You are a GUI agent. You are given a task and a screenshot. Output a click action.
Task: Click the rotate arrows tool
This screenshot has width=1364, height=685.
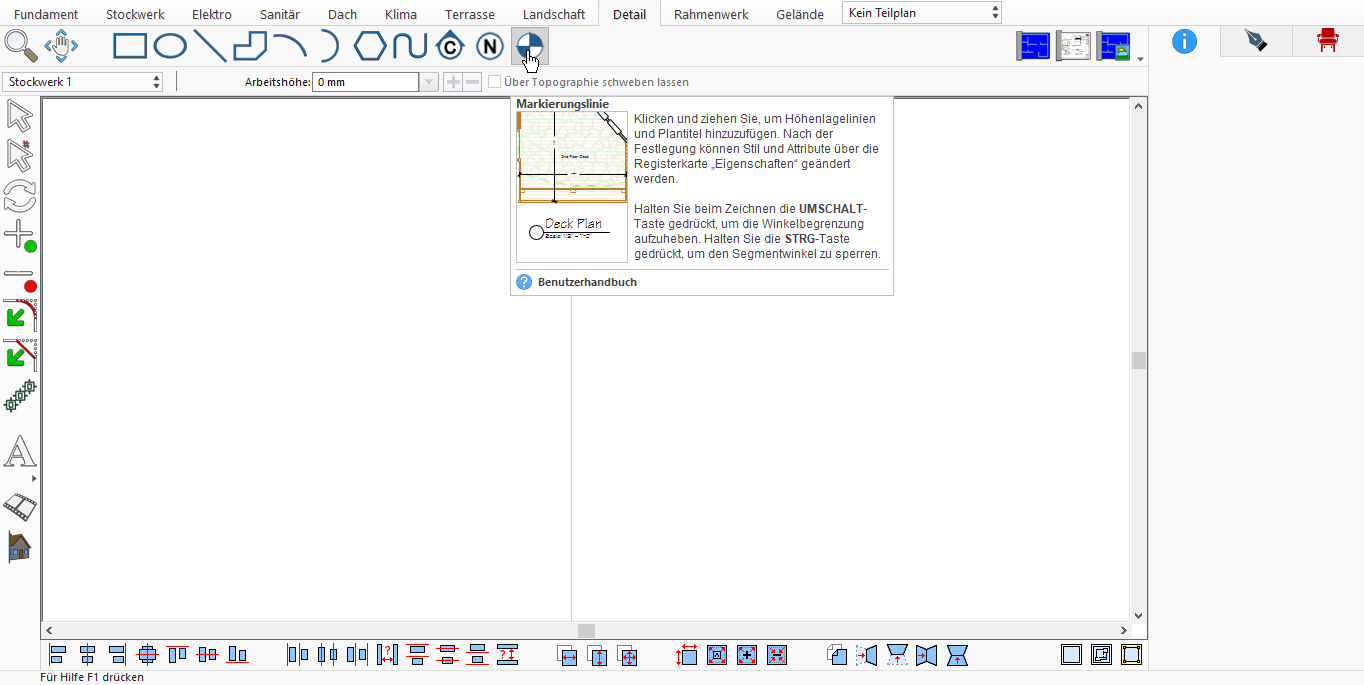[20, 196]
